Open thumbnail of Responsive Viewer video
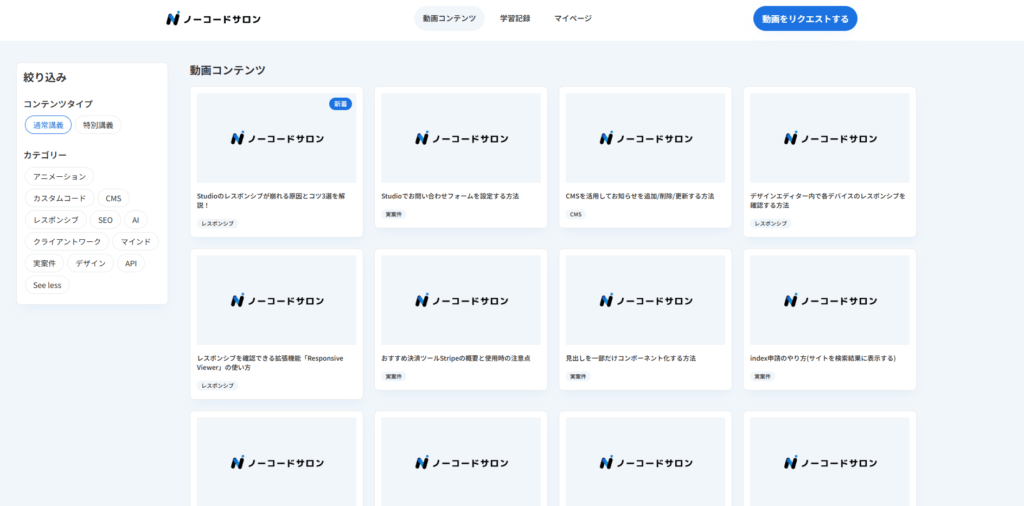The height and width of the screenshot is (506, 1024). (x=276, y=300)
